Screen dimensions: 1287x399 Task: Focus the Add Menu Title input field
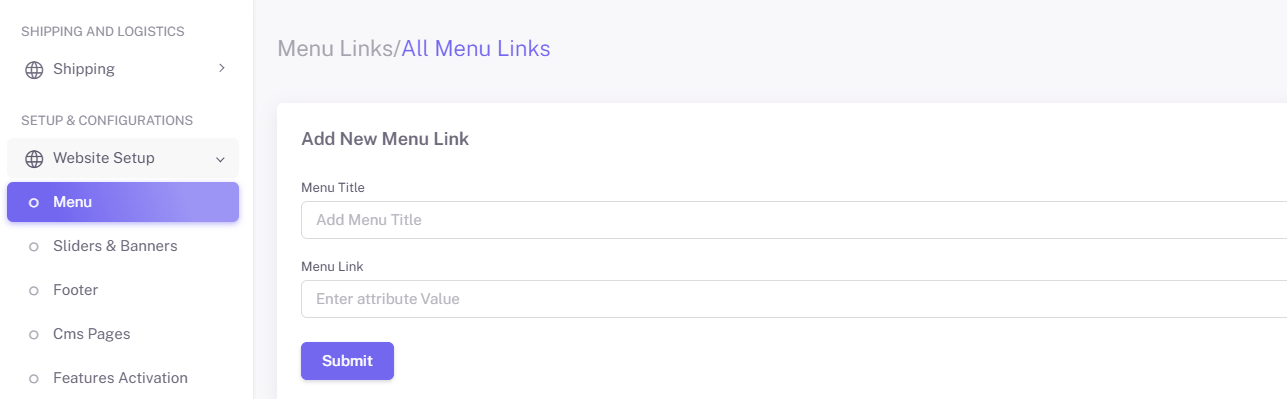pos(794,220)
